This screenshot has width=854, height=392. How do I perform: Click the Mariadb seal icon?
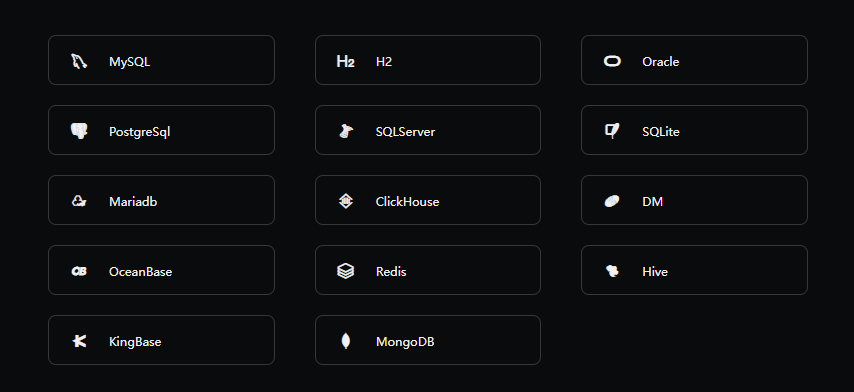79,201
